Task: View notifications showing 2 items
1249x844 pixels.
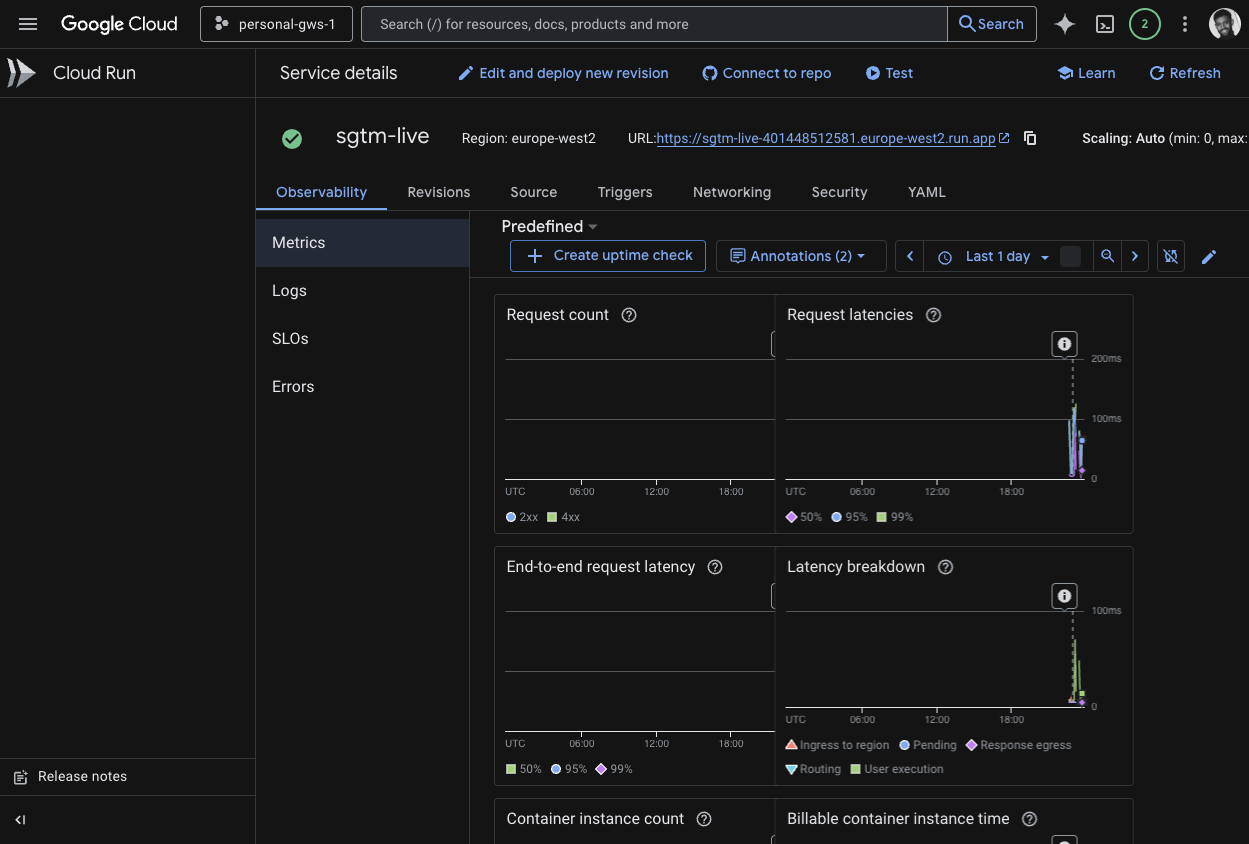Action: click(1145, 23)
